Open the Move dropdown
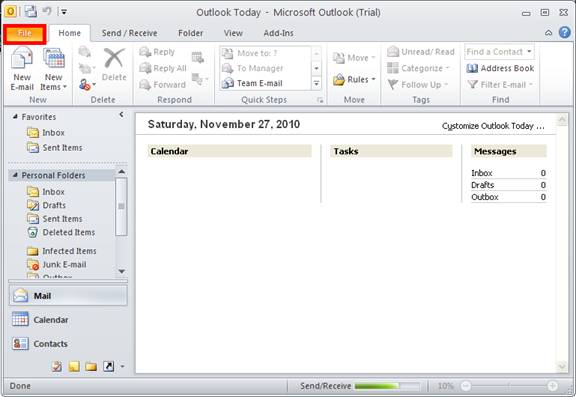The image size is (576, 397). [x=354, y=58]
